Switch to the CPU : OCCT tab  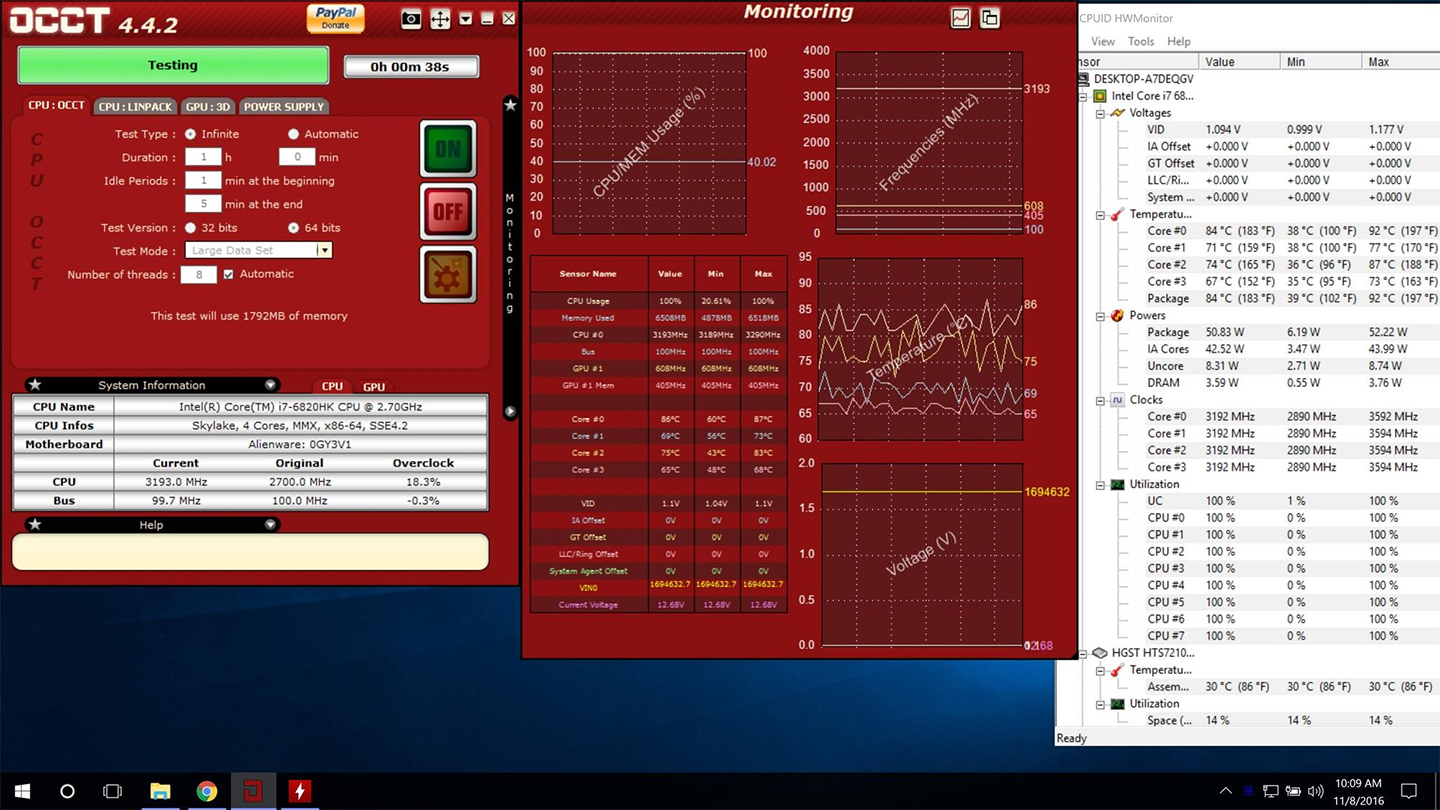[x=56, y=105]
